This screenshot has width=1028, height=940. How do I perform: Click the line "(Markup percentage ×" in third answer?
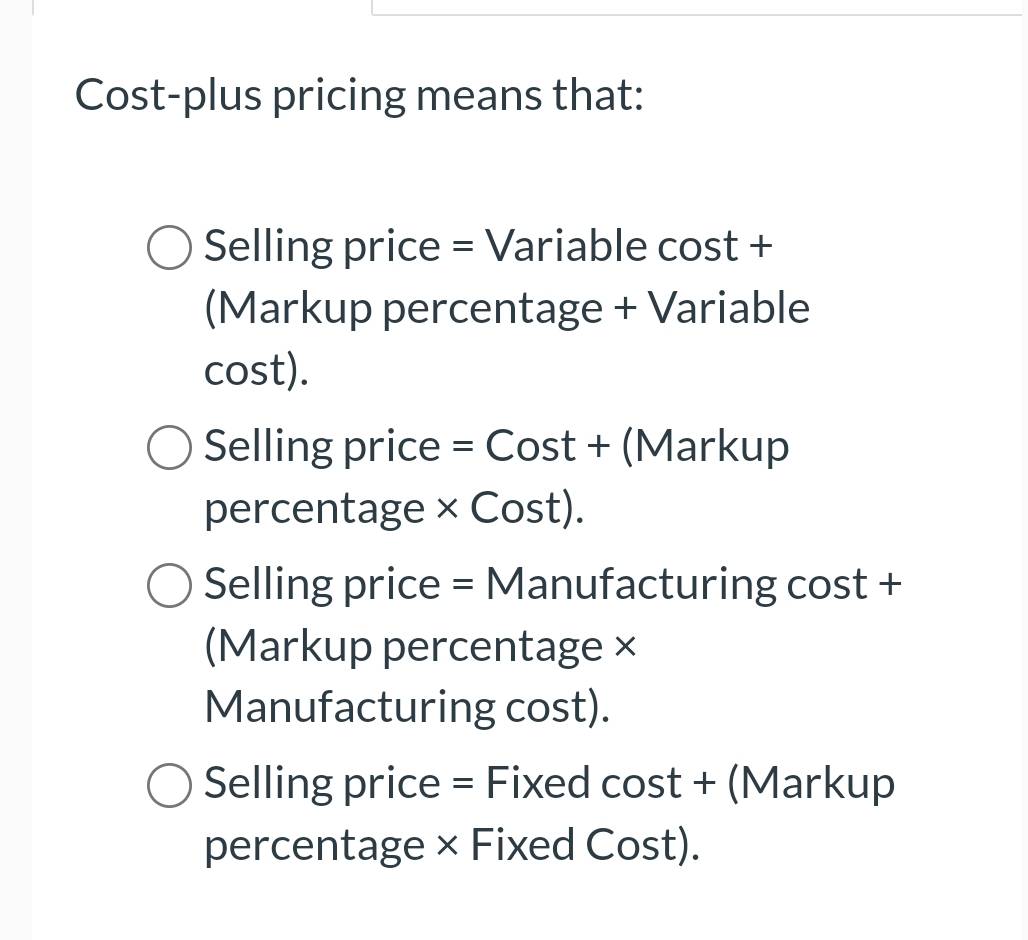point(420,646)
